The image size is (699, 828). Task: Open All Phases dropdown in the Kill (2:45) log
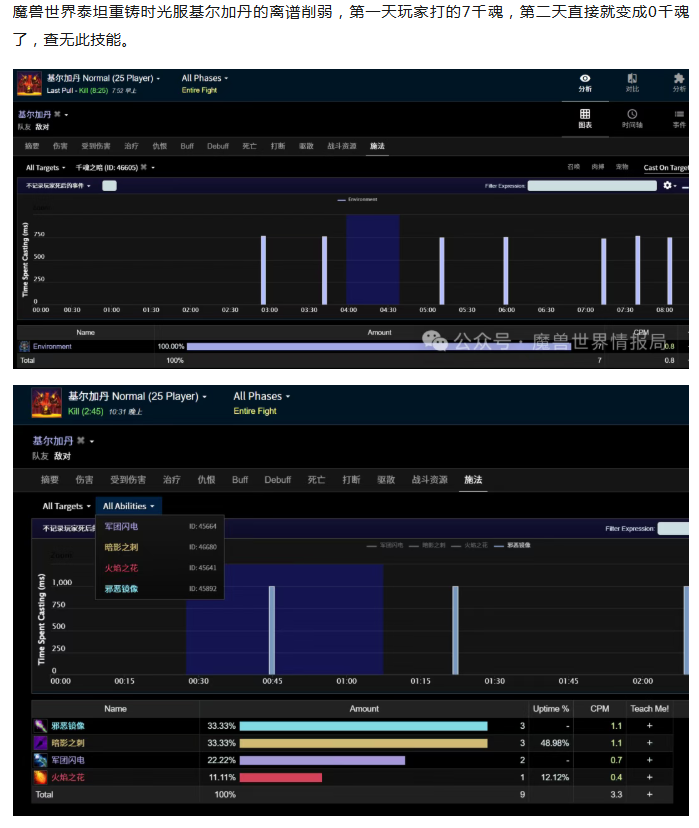(262, 396)
